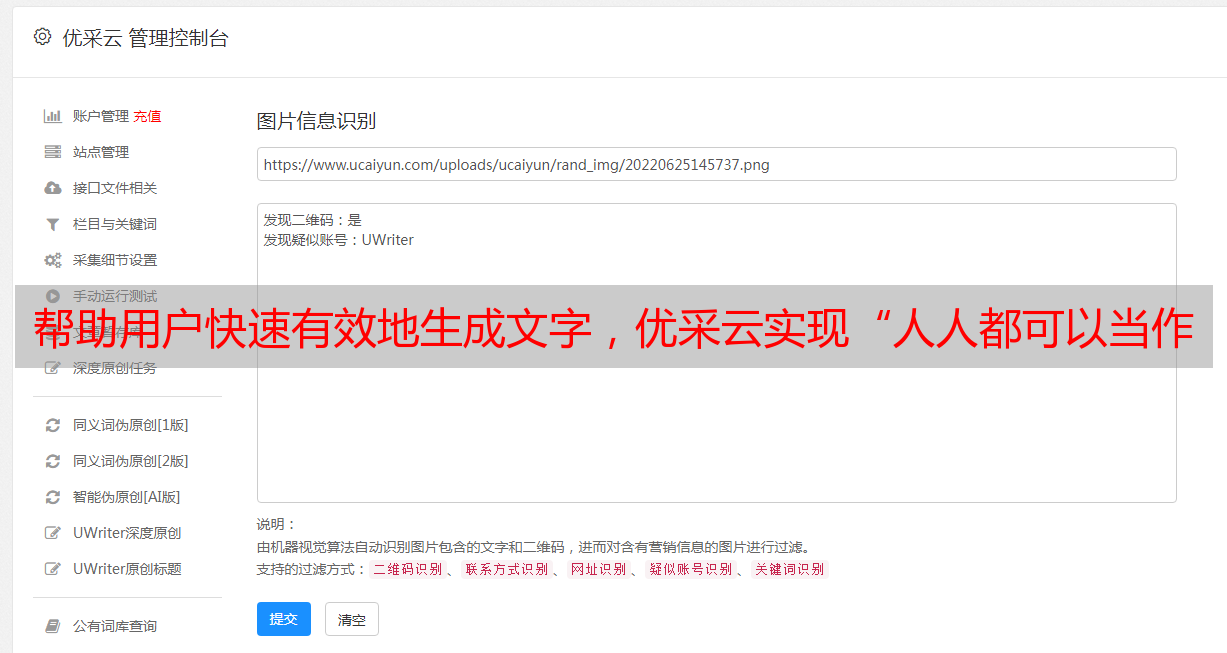Click the image URL input field
This screenshot has height=653, width=1227.
point(716,164)
